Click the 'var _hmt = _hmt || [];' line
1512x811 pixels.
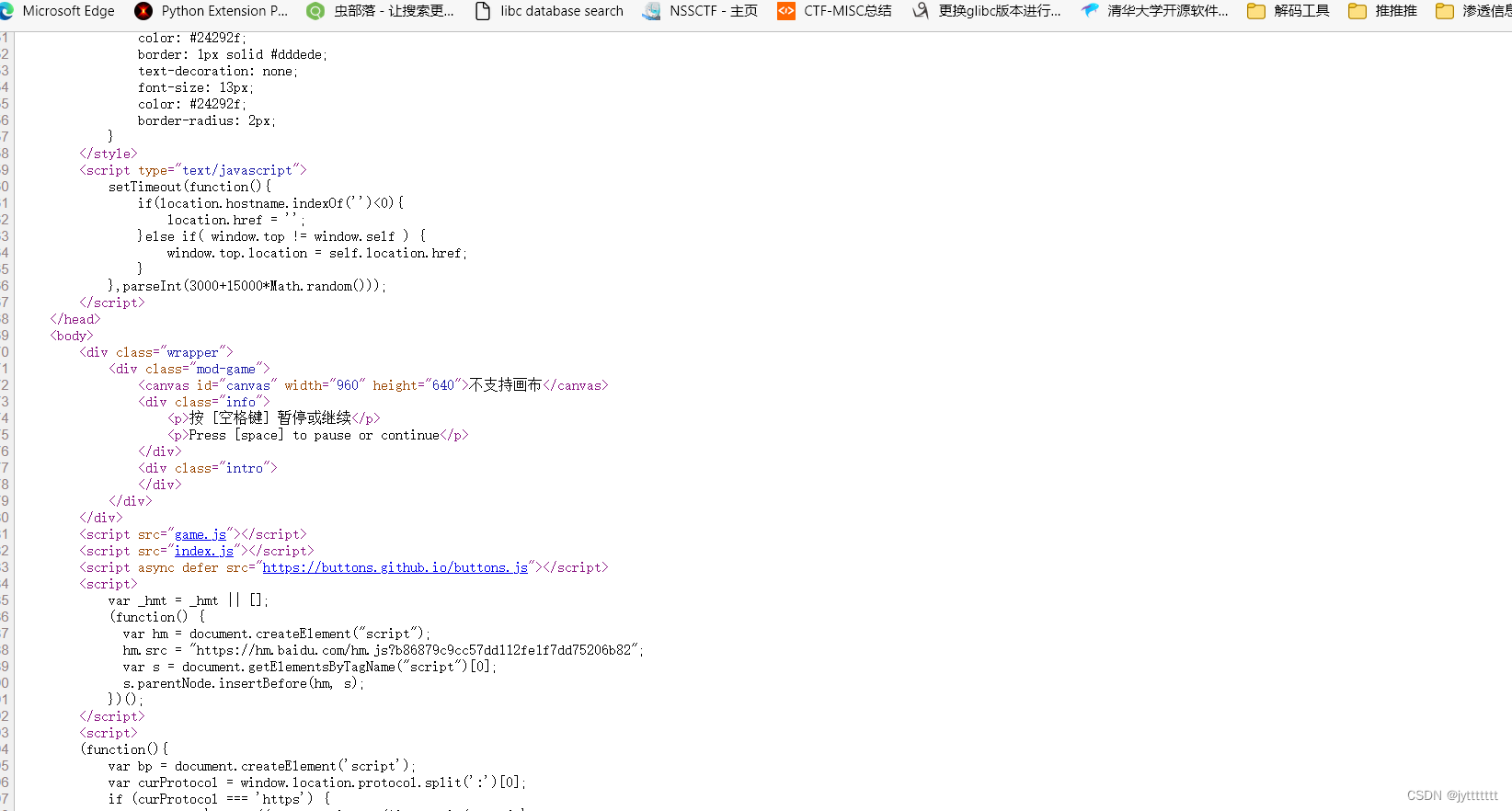(x=189, y=600)
